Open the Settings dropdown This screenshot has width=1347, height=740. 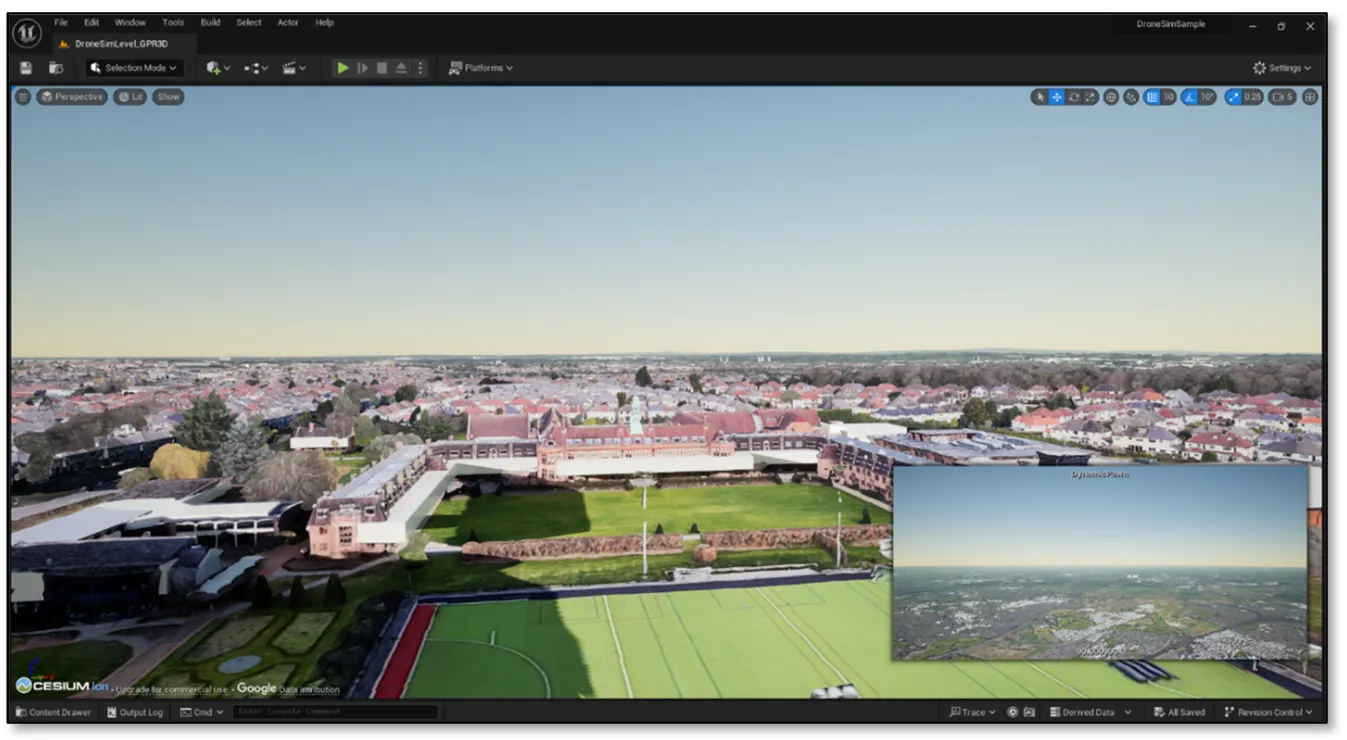[1282, 68]
